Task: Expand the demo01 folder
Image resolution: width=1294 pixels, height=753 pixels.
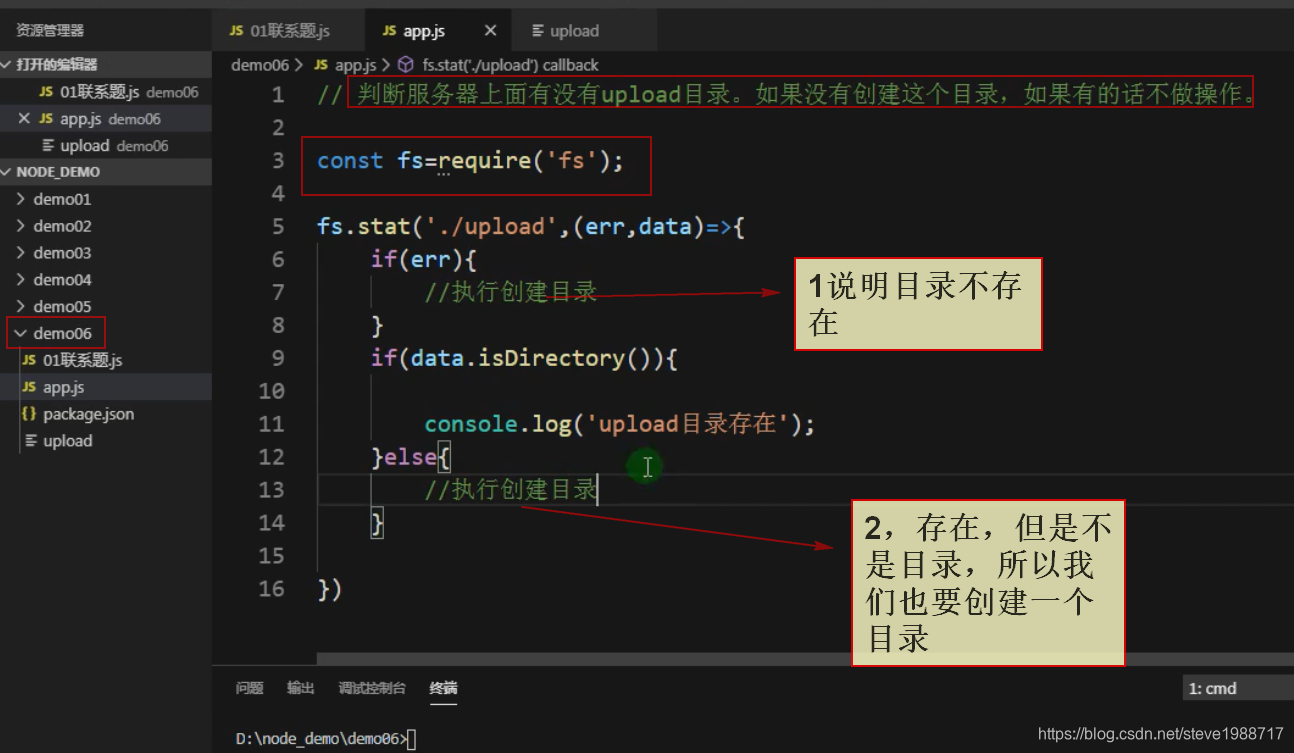Action: tap(106, 199)
